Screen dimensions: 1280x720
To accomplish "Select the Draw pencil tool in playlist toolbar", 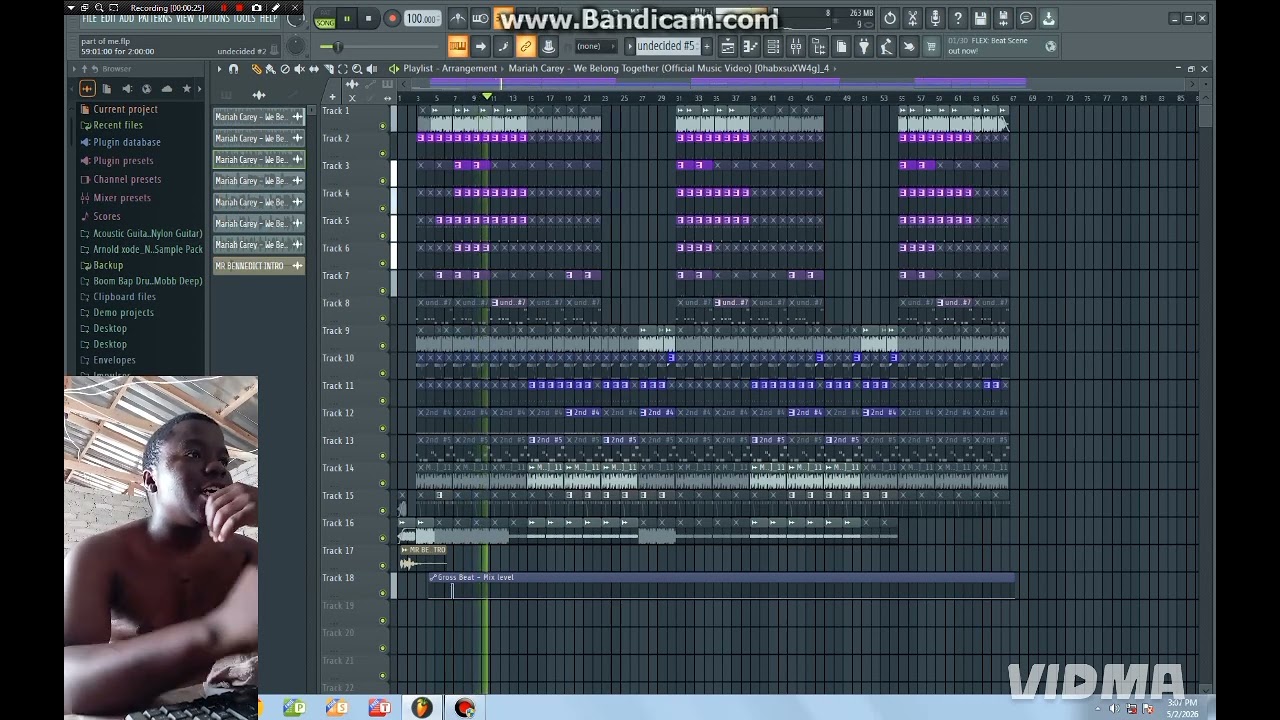I will point(257,68).
